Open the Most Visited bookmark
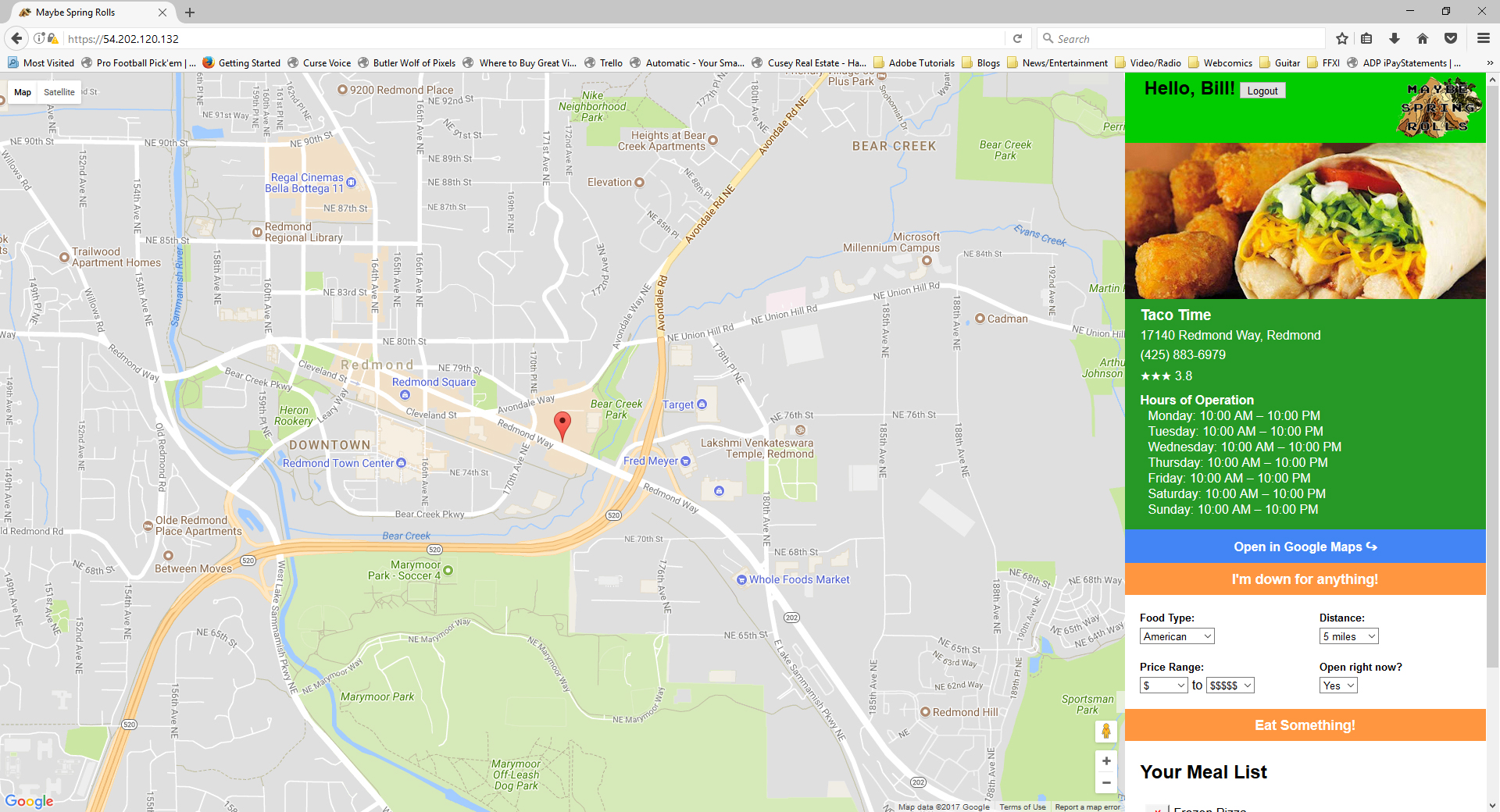 pos(41,63)
